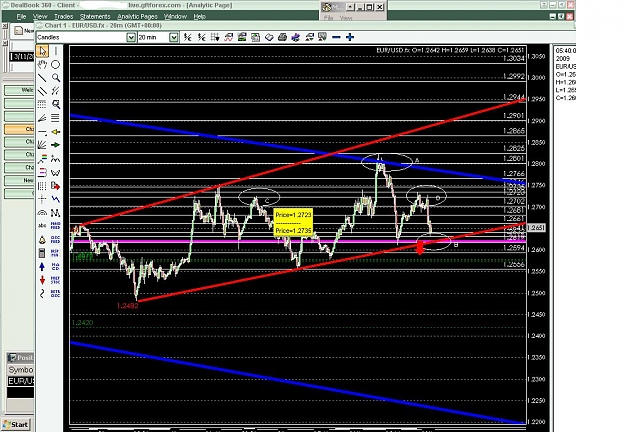The height and width of the screenshot is (432, 625).
Task: Select the horizontal lines Fibonacci retracement tool
Action: point(56,118)
